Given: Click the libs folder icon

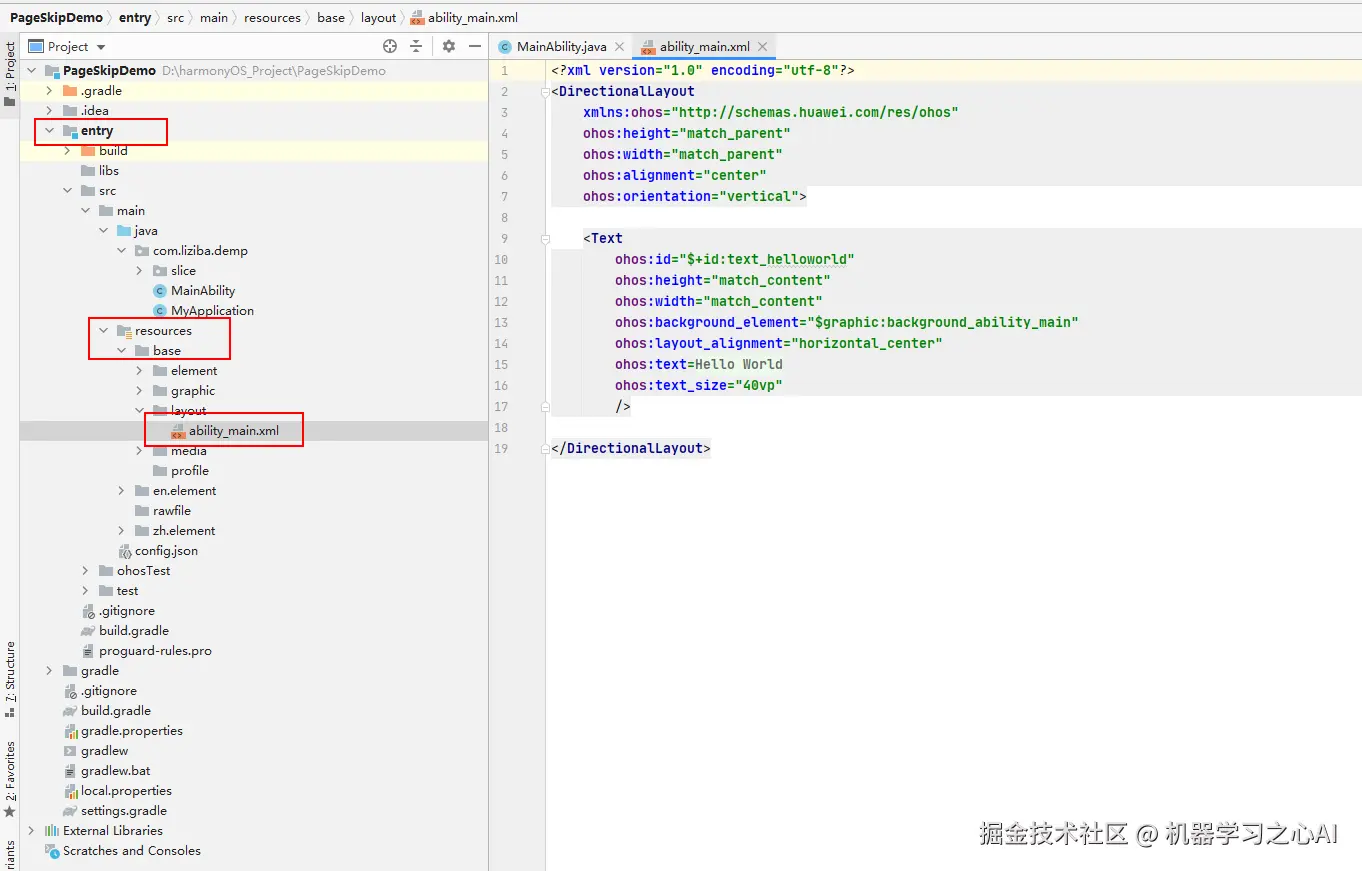Looking at the screenshot, I should tap(88, 171).
